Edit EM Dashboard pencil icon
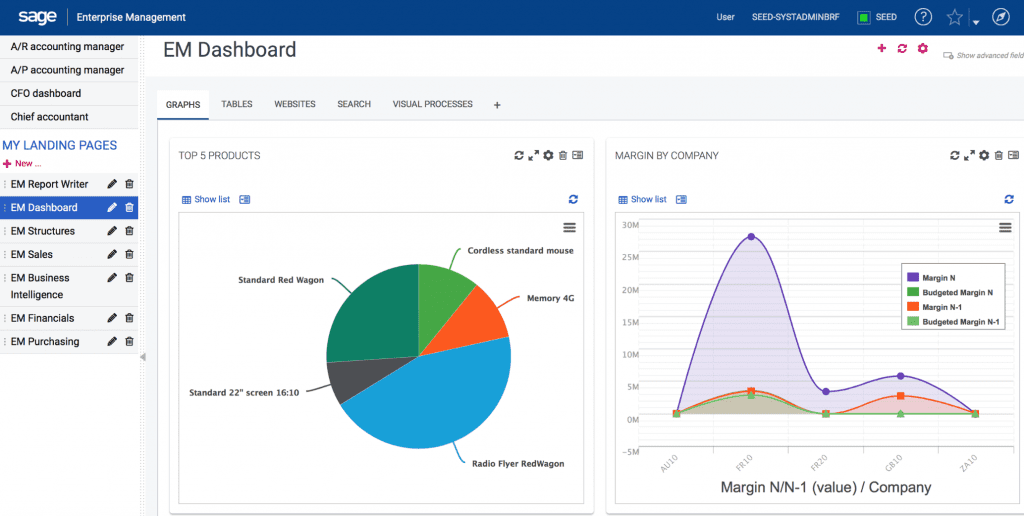 [x=112, y=208]
